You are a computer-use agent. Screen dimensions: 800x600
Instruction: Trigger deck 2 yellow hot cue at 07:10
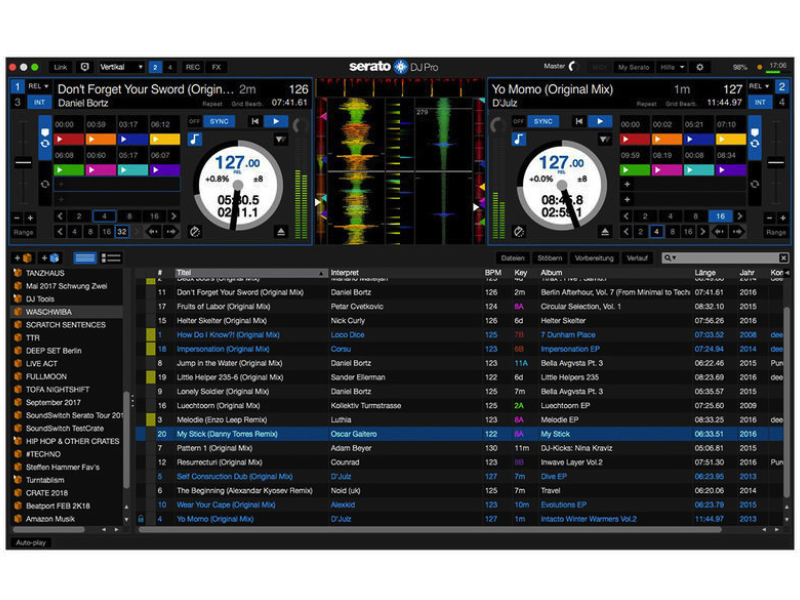coord(731,139)
